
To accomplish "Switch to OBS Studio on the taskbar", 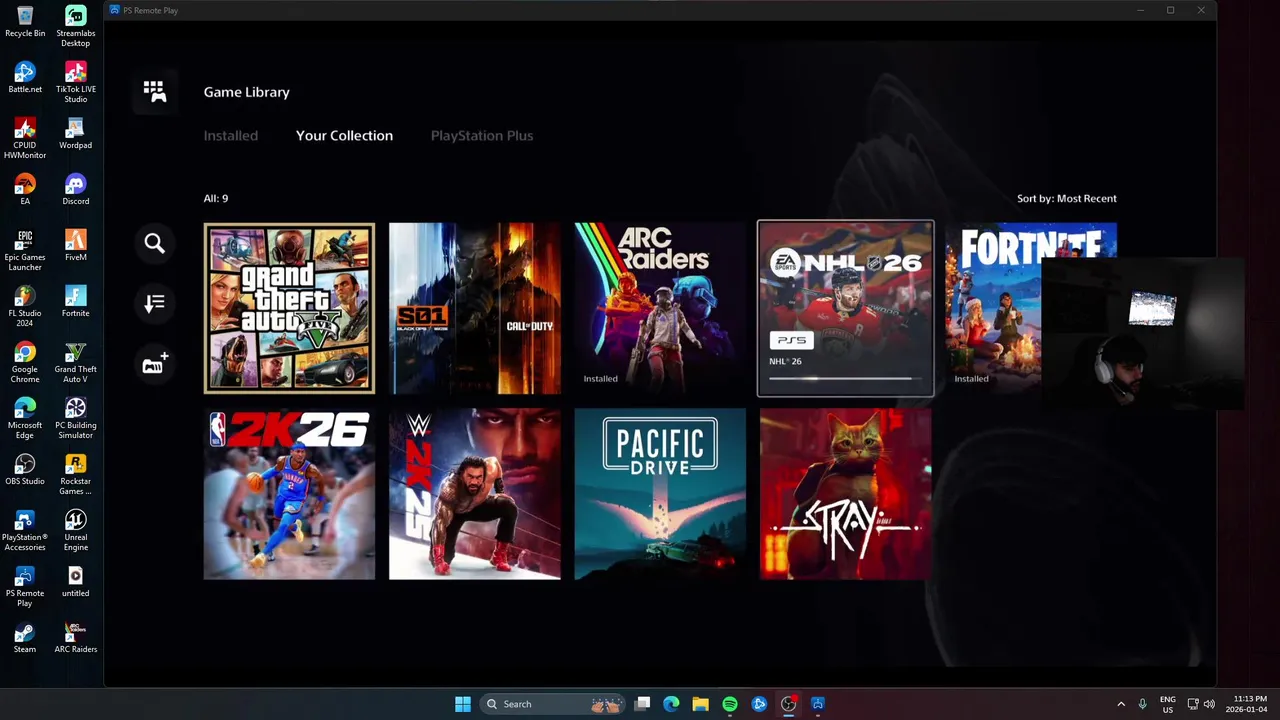I will click(x=788, y=704).
